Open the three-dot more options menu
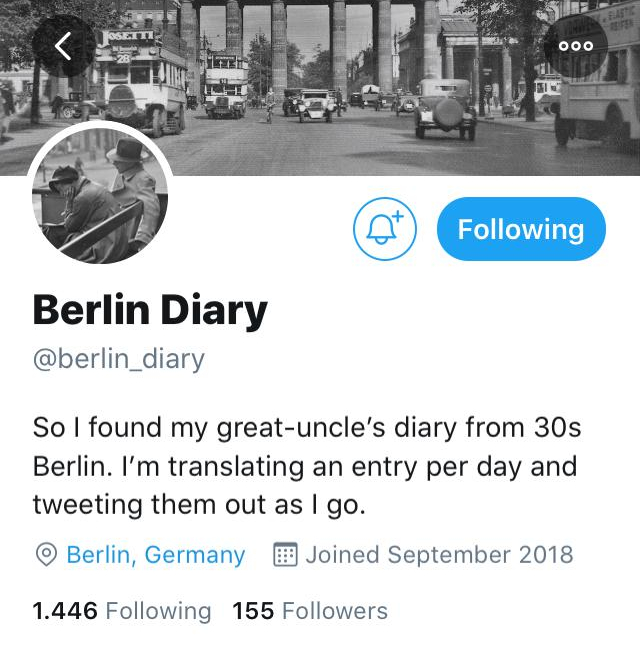The height and width of the screenshot is (648, 640). [575, 46]
